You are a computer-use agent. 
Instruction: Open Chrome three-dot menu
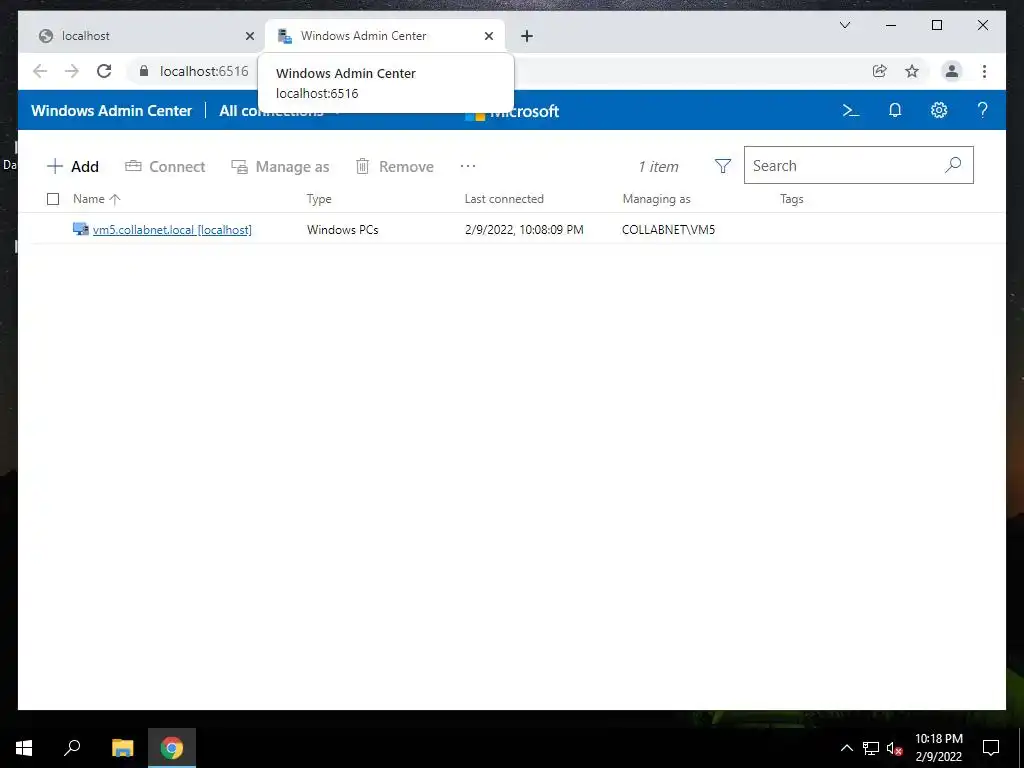[x=984, y=71]
